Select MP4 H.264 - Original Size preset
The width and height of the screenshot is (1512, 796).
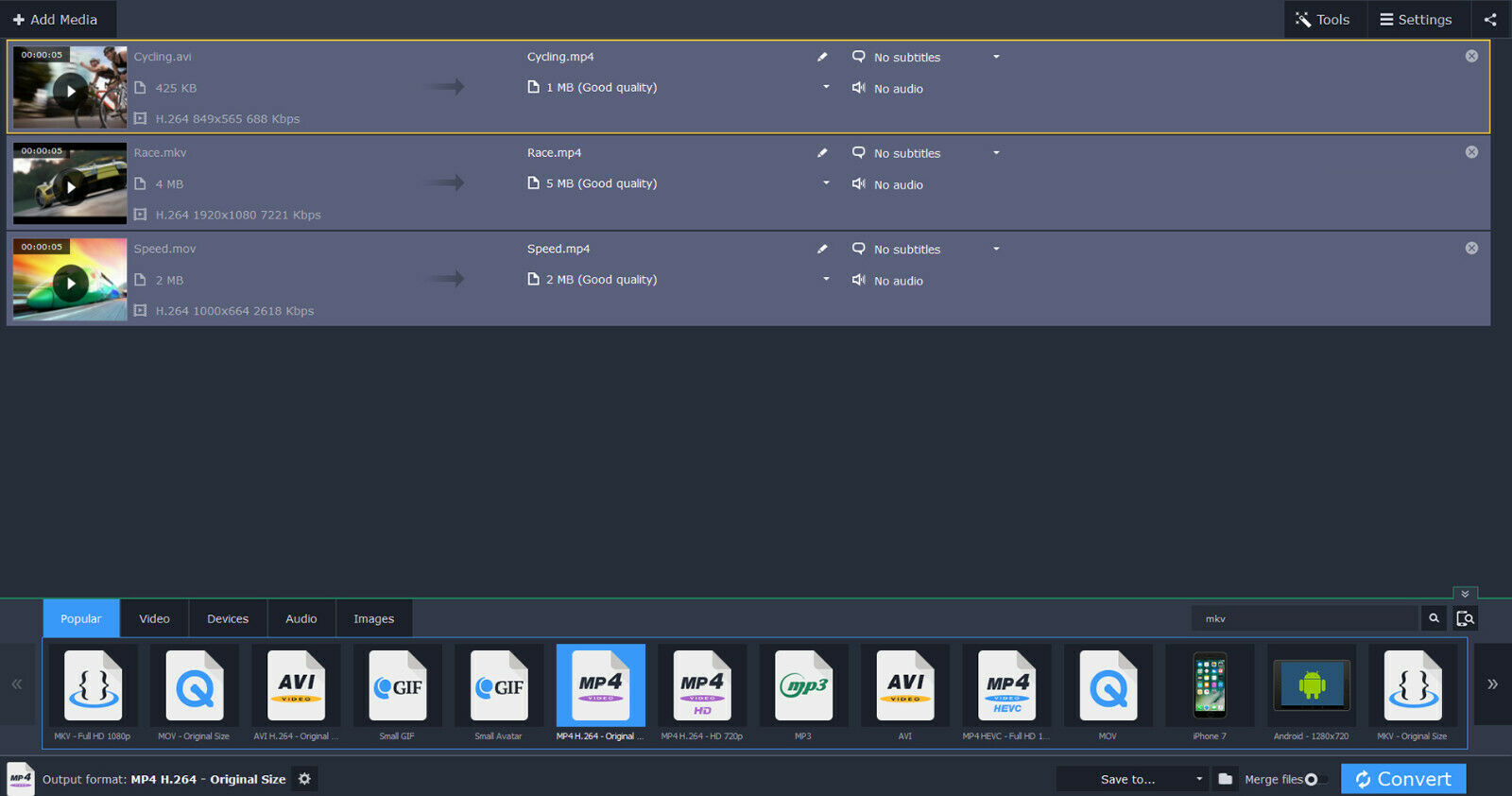pos(600,694)
